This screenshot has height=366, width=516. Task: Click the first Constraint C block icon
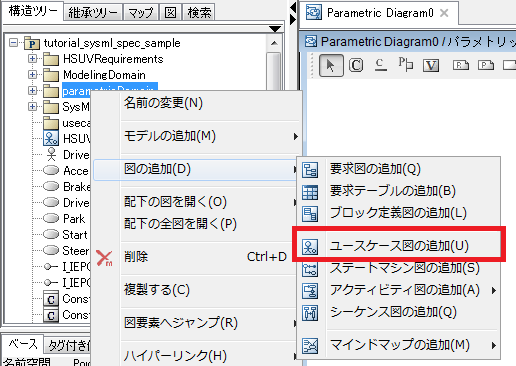coord(51,299)
